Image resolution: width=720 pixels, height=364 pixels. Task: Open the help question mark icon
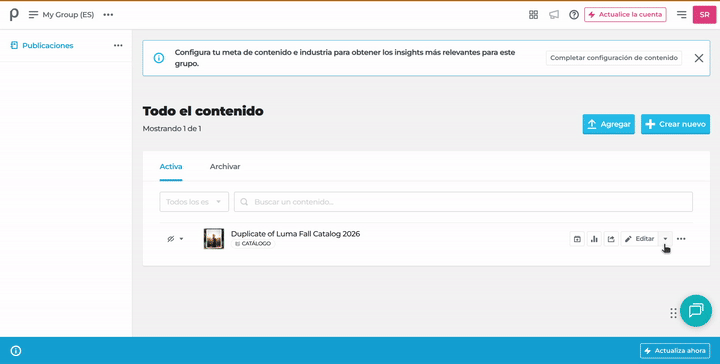tap(574, 15)
